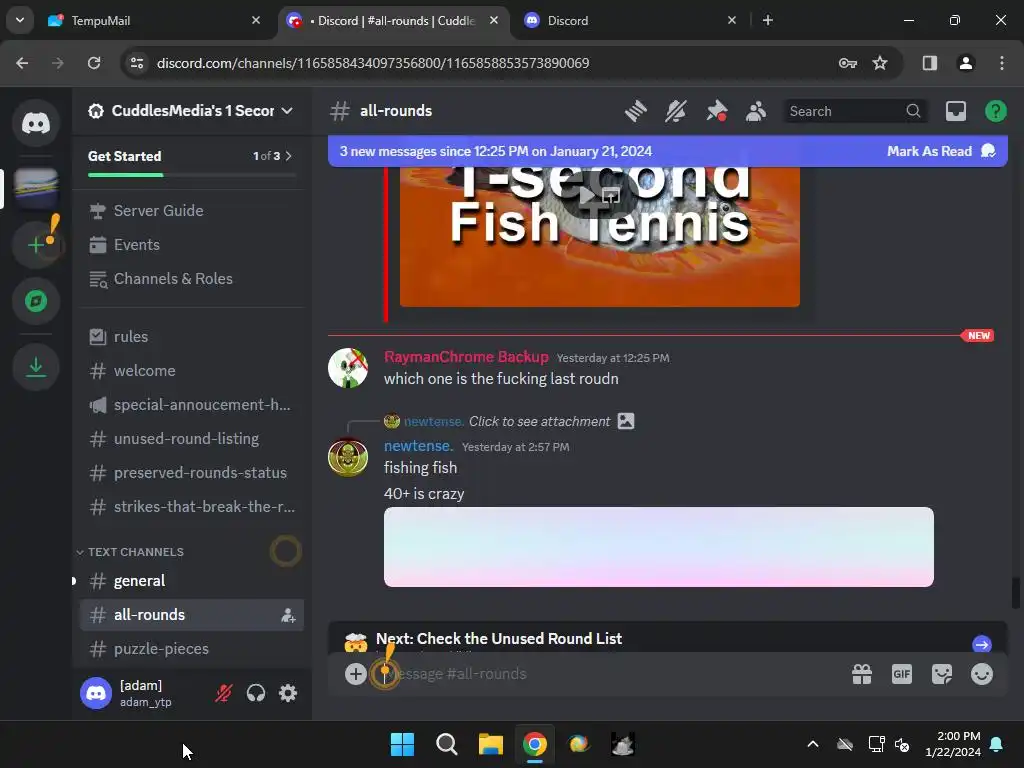The height and width of the screenshot is (768, 1024).
Task: Open new browser tab plus button
Action: (767, 21)
